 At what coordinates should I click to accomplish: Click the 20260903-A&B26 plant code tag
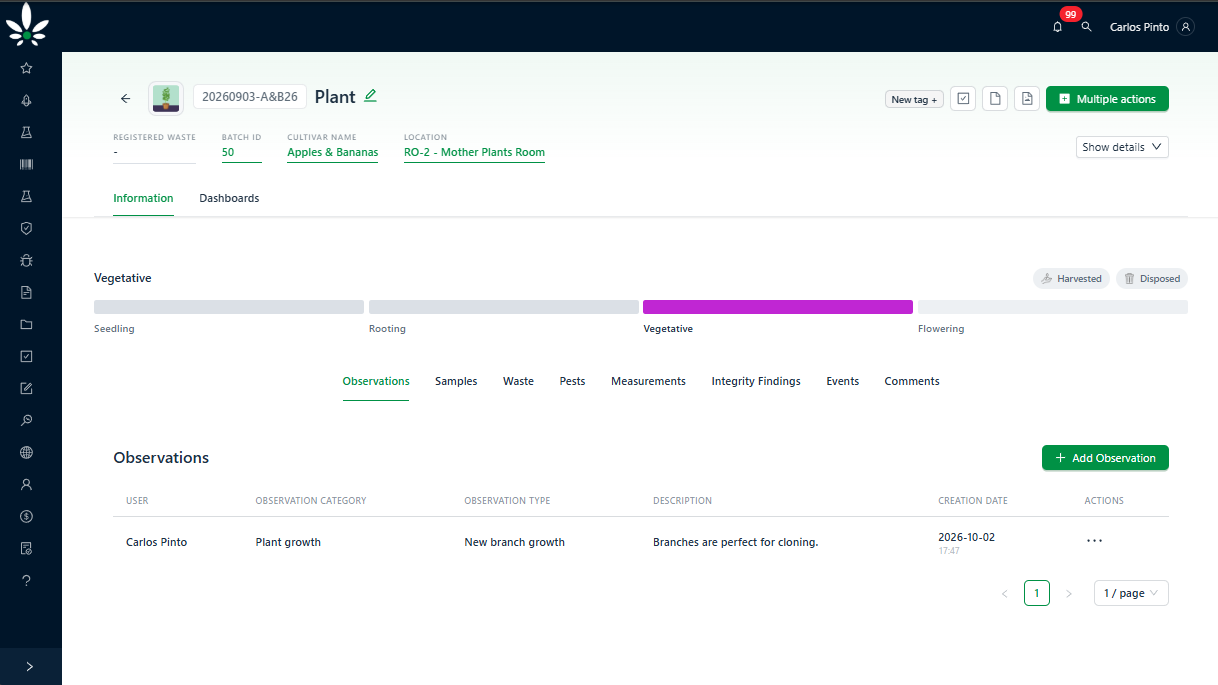click(250, 97)
